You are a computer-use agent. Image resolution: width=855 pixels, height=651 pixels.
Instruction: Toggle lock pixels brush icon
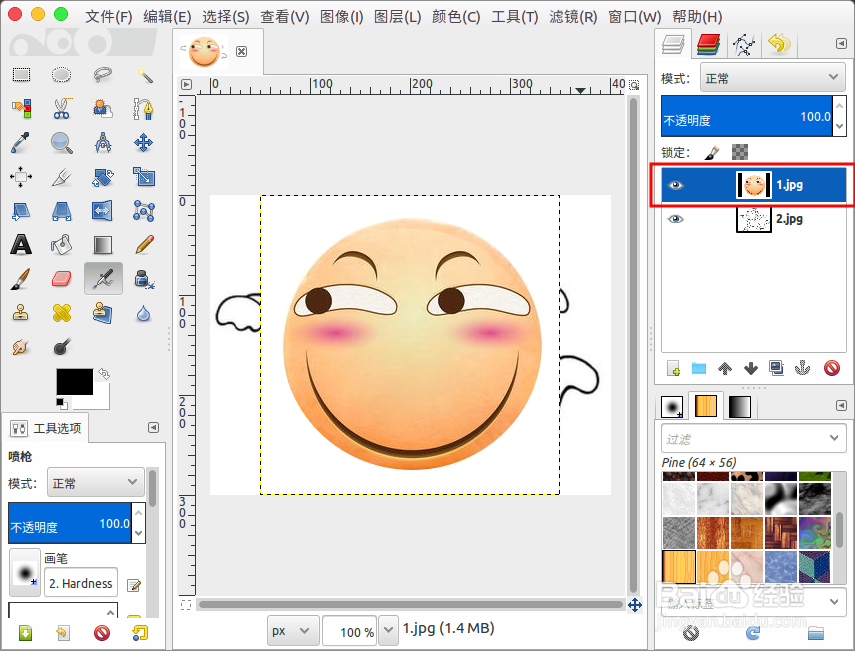point(712,152)
